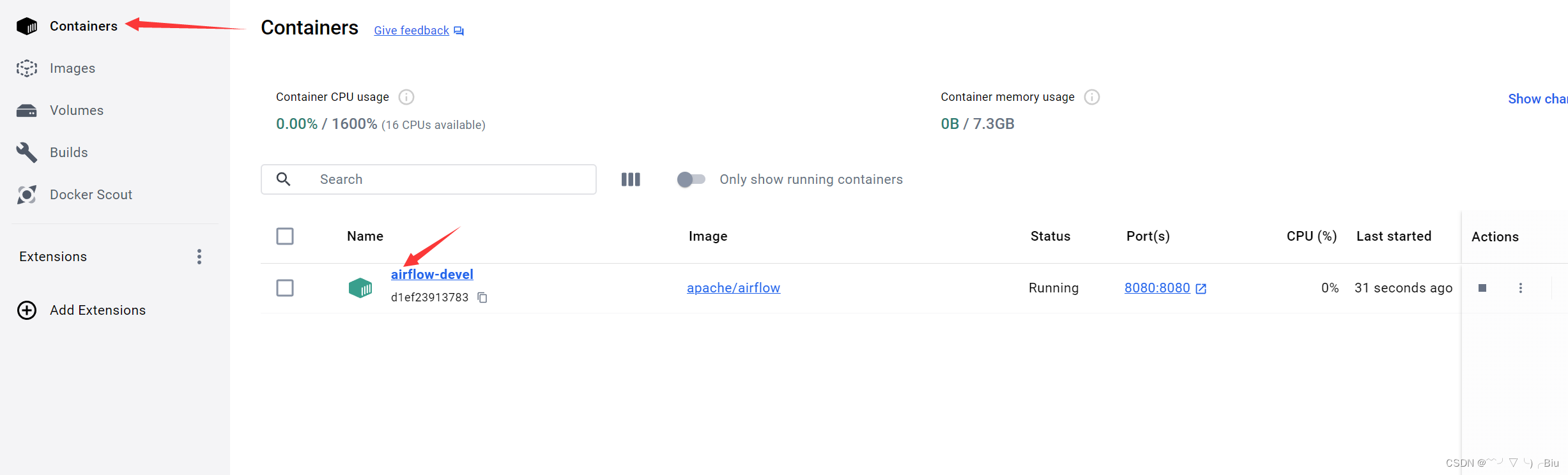Open the Extensions three-dot options menu
The height and width of the screenshot is (475, 1568).
pos(199,257)
